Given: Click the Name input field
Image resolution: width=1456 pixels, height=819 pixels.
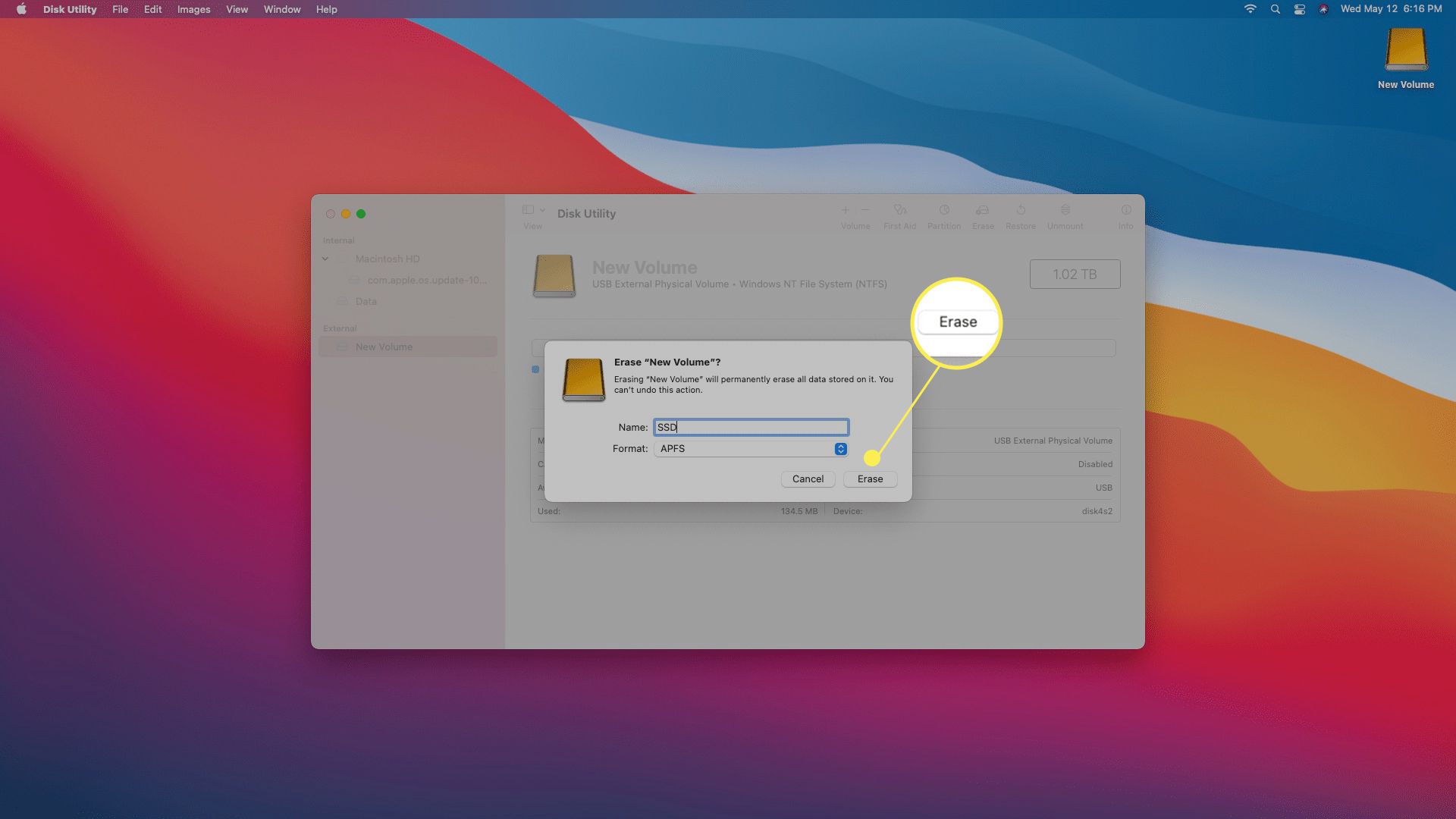Looking at the screenshot, I should (751, 427).
